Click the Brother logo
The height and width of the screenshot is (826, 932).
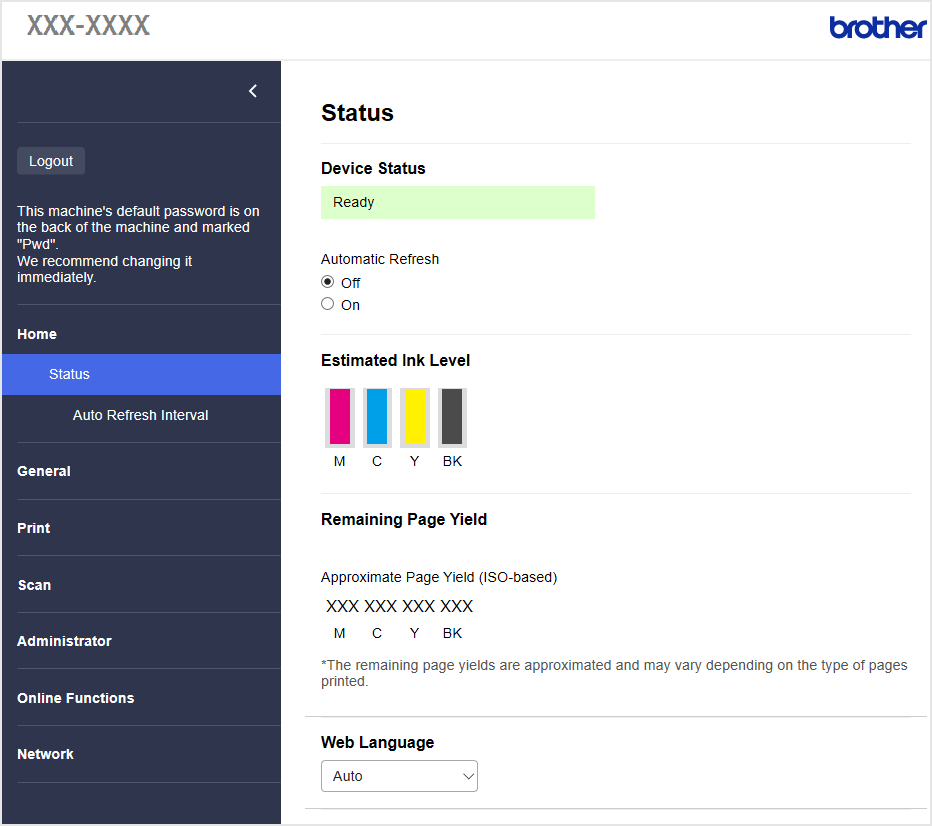(x=877, y=27)
